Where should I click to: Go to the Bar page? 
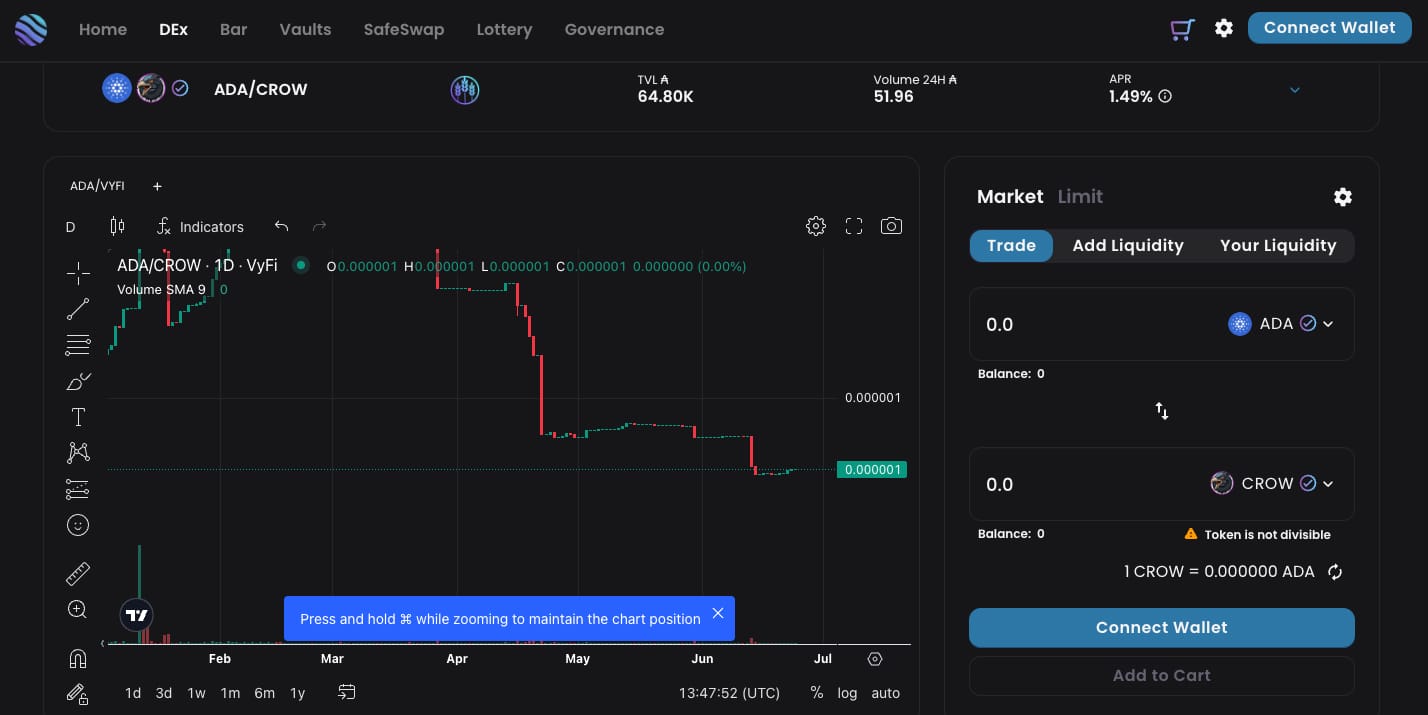(x=233, y=29)
